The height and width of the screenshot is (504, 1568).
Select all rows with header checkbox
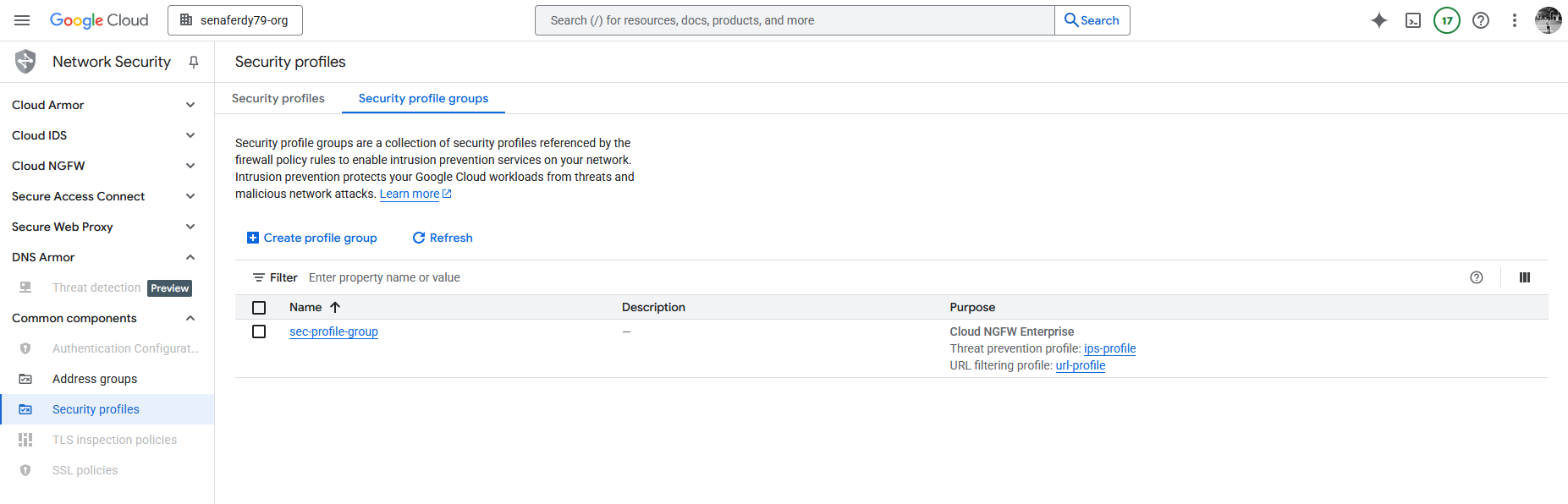click(259, 308)
